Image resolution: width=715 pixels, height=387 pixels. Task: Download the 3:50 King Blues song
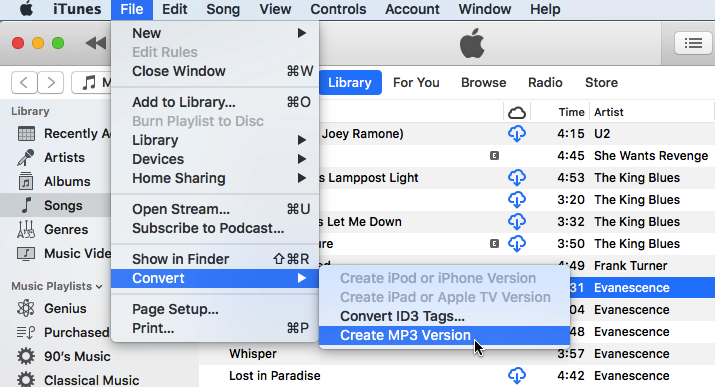click(x=517, y=244)
